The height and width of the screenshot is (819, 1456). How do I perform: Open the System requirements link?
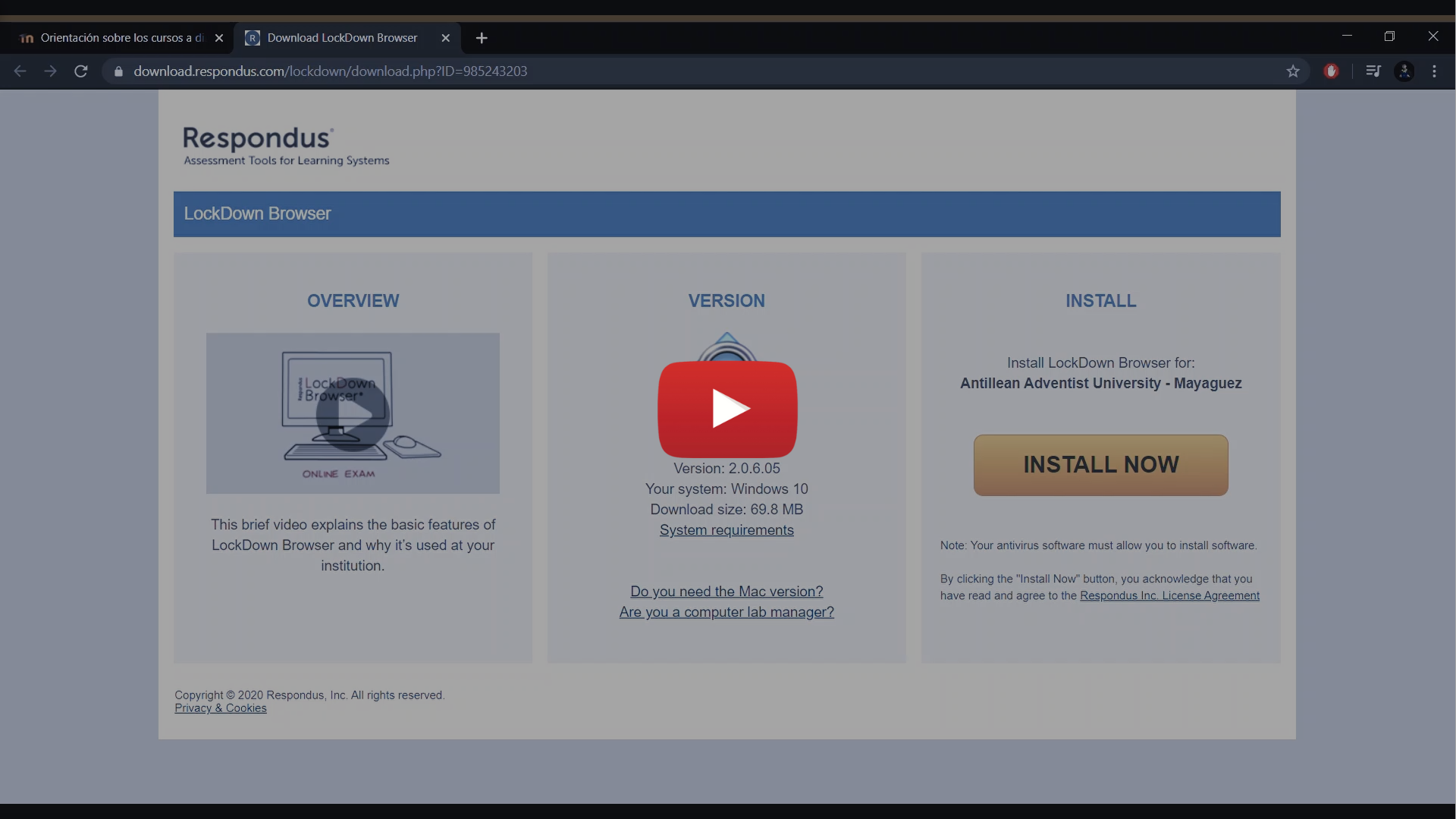click(726, 530)
